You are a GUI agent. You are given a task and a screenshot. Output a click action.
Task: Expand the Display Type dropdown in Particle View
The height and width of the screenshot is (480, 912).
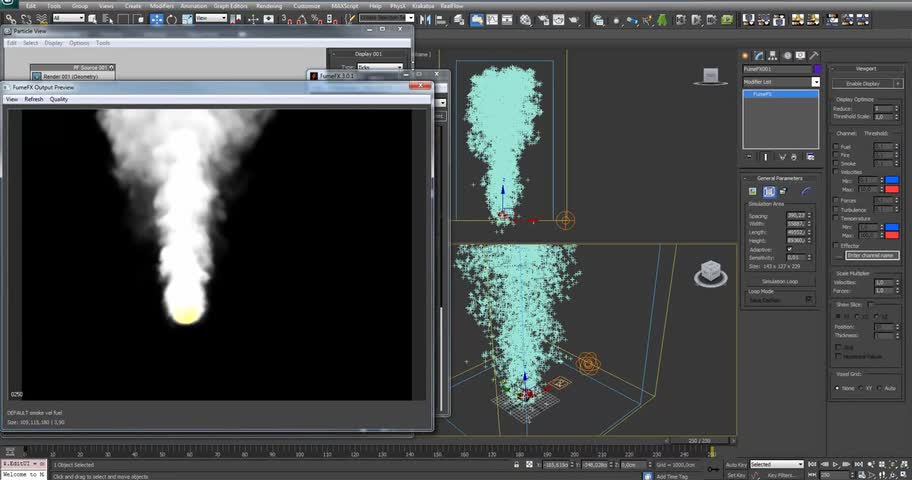point(380,67)
